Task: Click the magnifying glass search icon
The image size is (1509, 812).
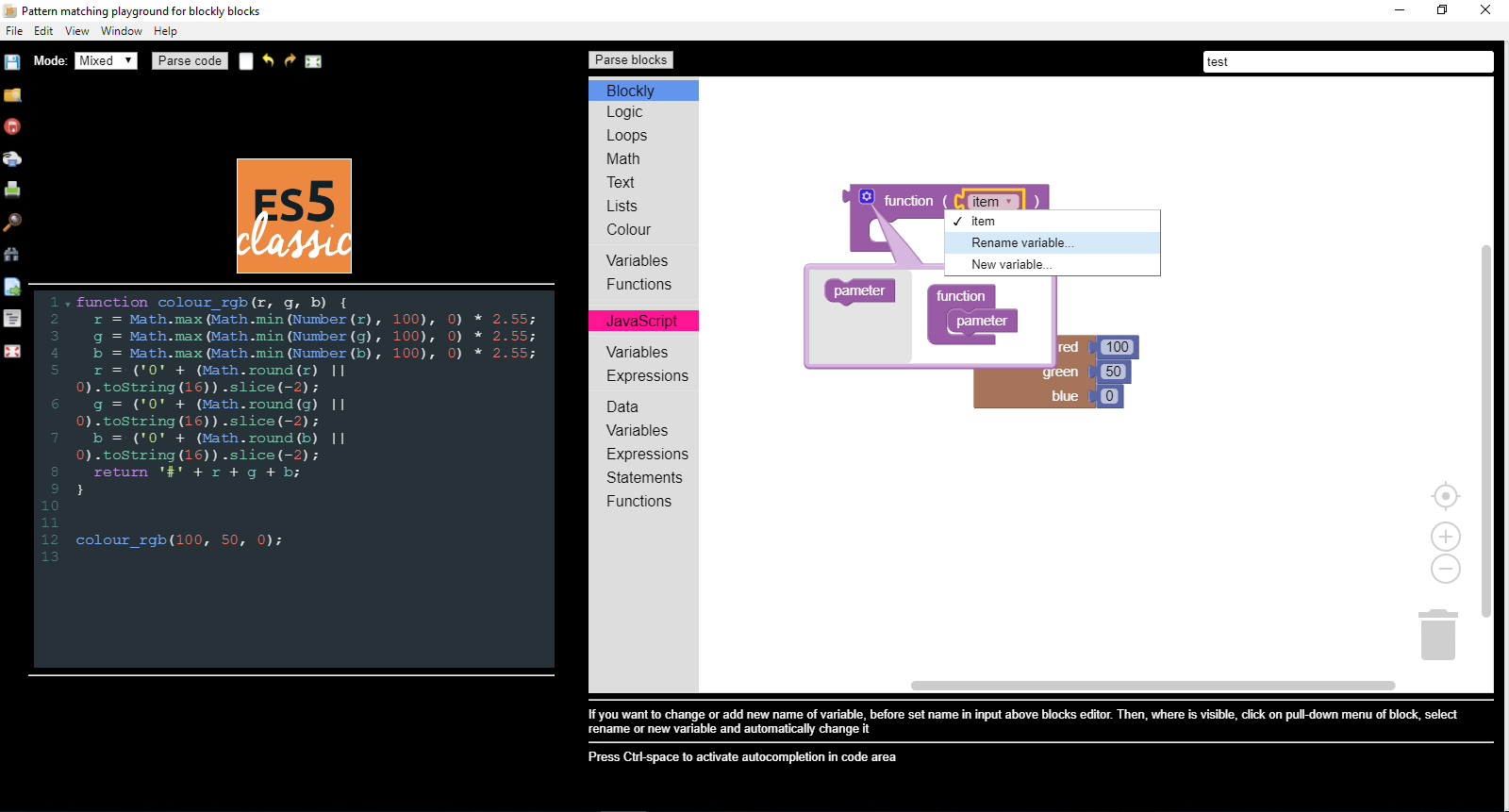Action: tap(12, 222)
